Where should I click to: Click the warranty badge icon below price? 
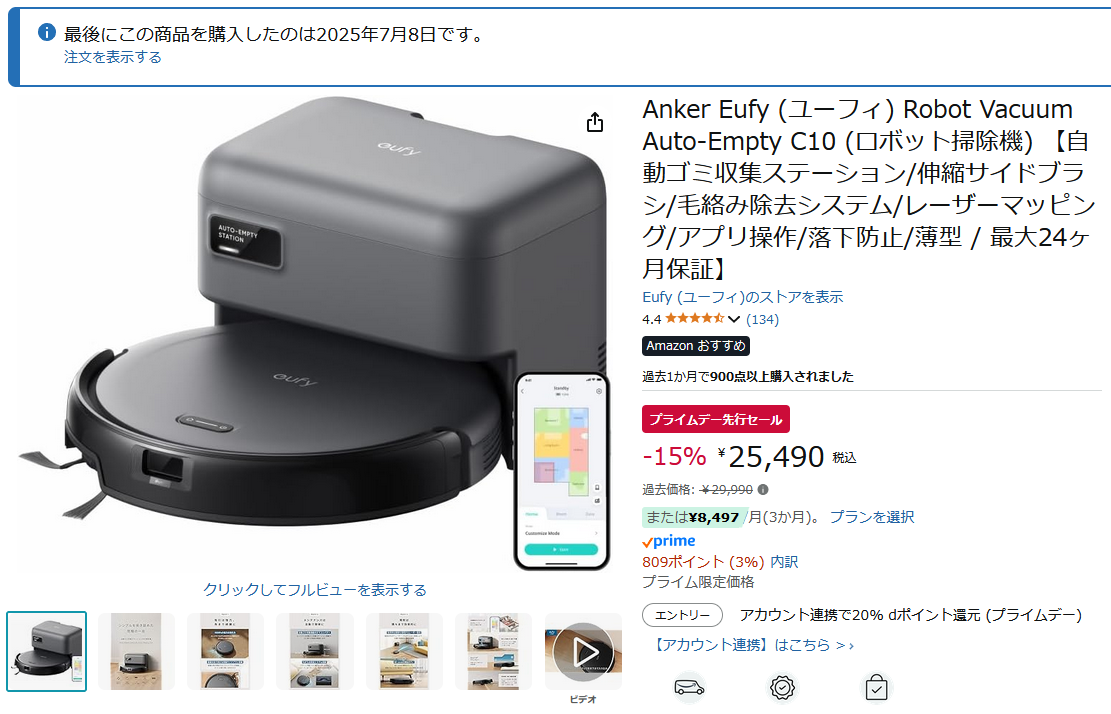tap(782, 687)
